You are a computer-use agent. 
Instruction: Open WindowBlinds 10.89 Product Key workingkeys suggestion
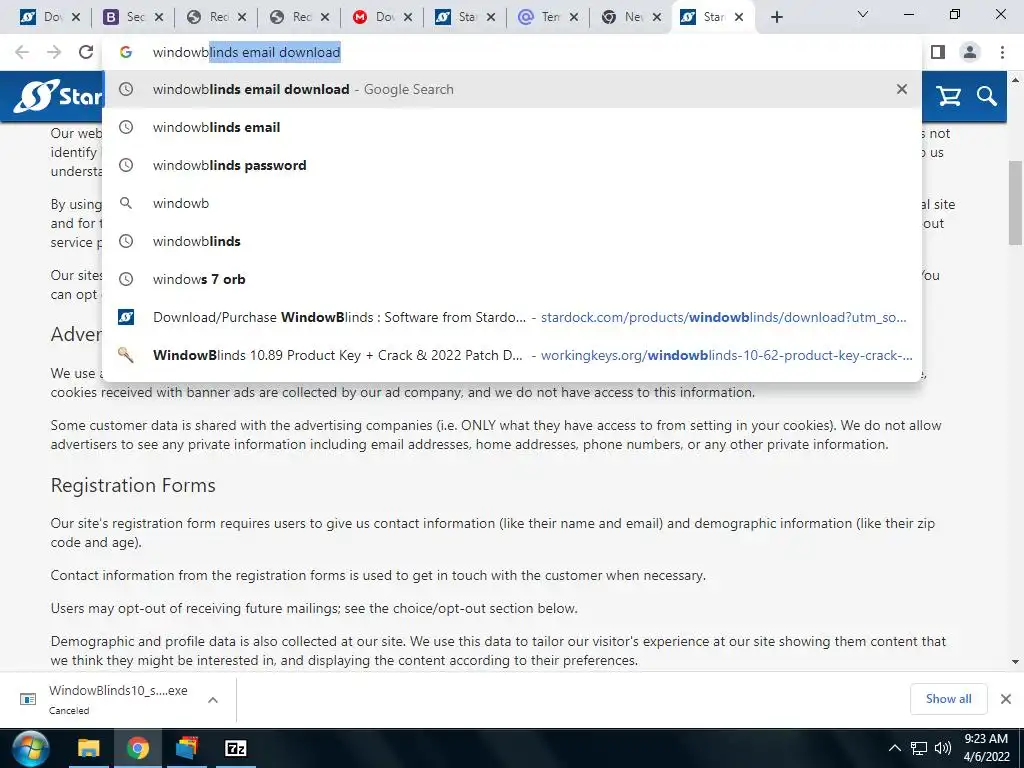[x=512, y=355]
